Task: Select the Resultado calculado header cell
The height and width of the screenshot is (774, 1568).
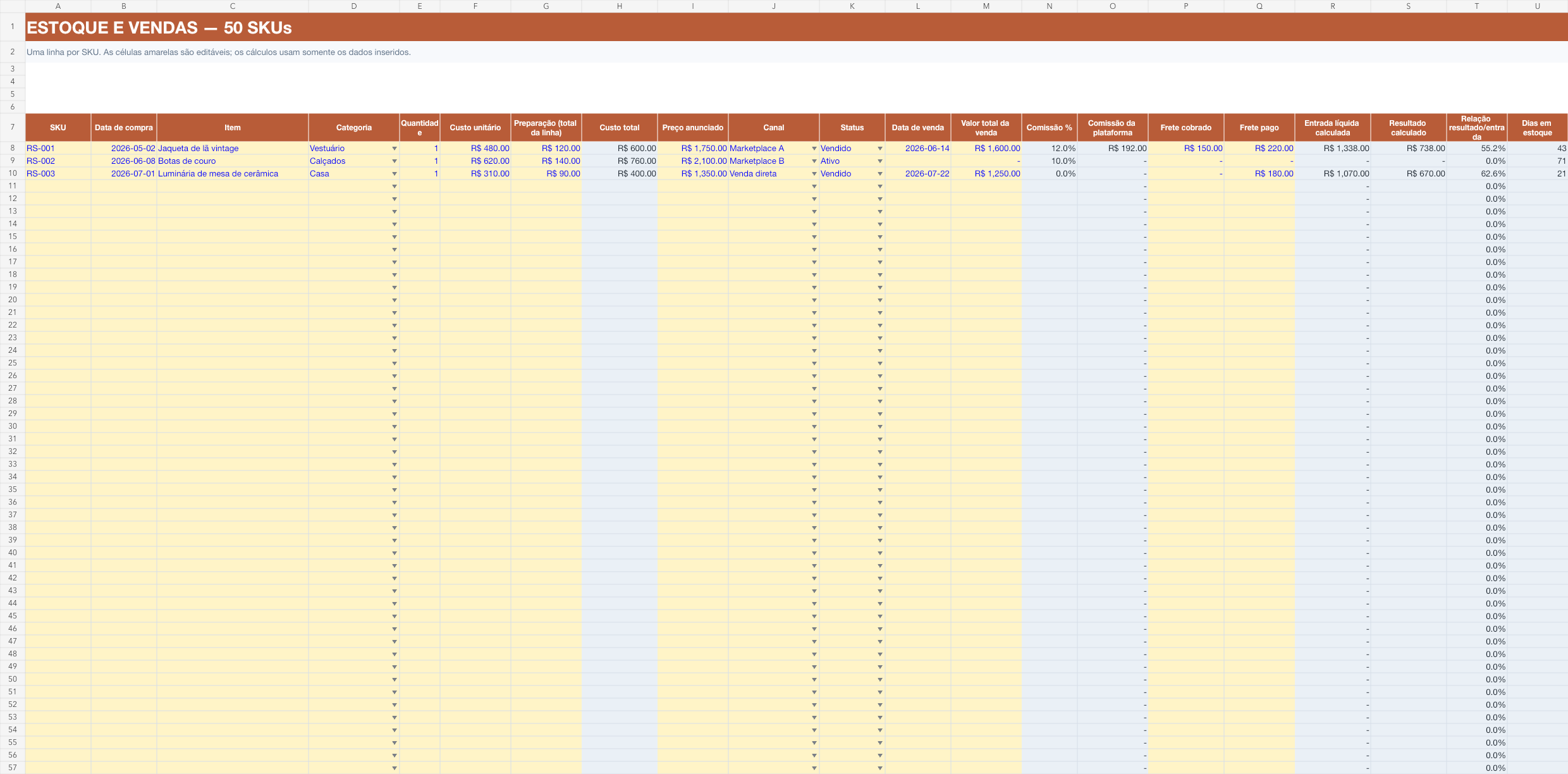Action: point(1409,128)
